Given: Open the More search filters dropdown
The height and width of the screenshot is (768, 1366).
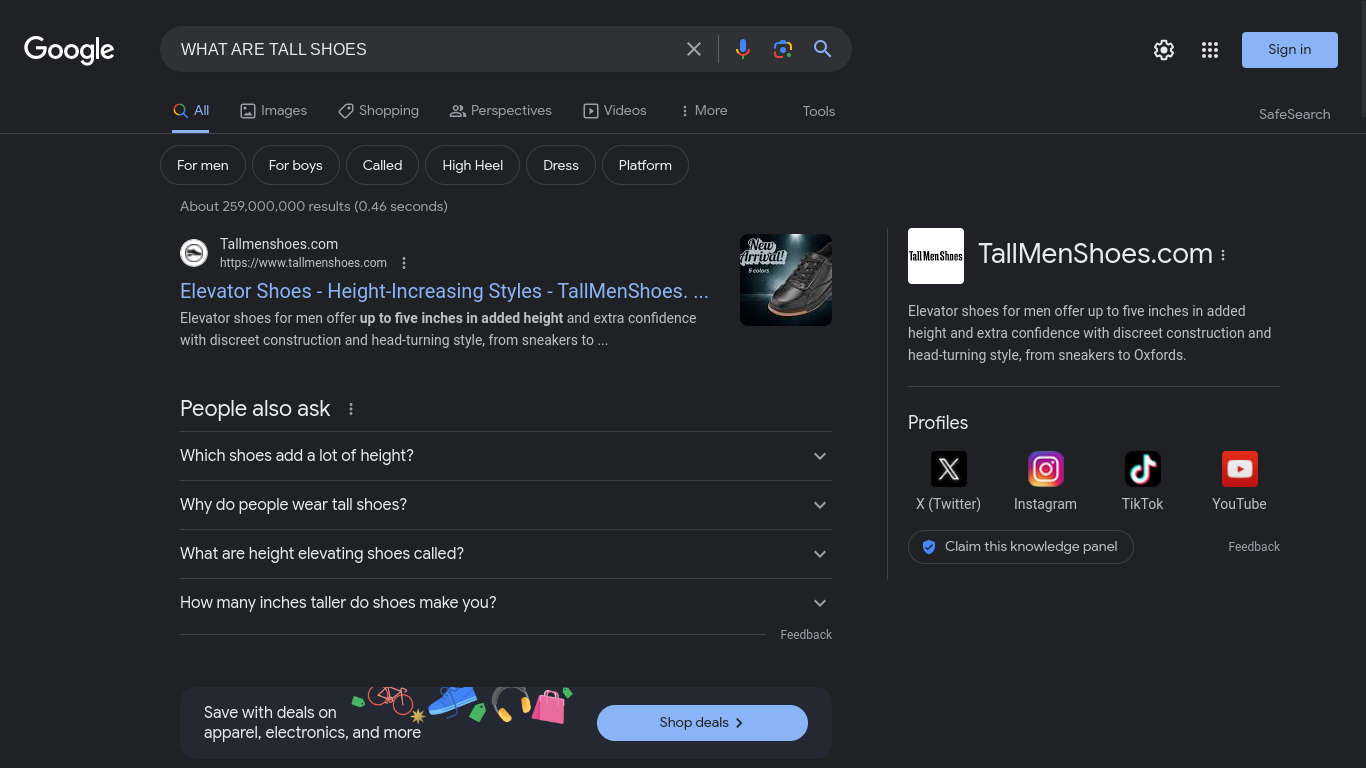Looking at the screenshot, I should click(x=703, y=111).
